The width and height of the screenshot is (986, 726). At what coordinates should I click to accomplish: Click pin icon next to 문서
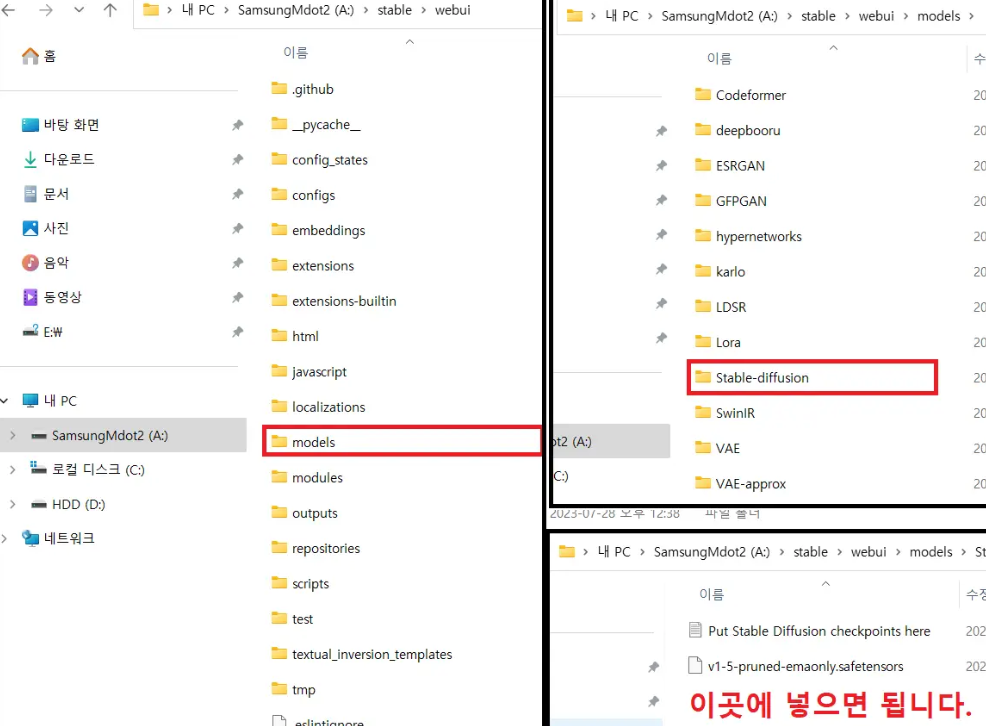[x=237, y=194]
